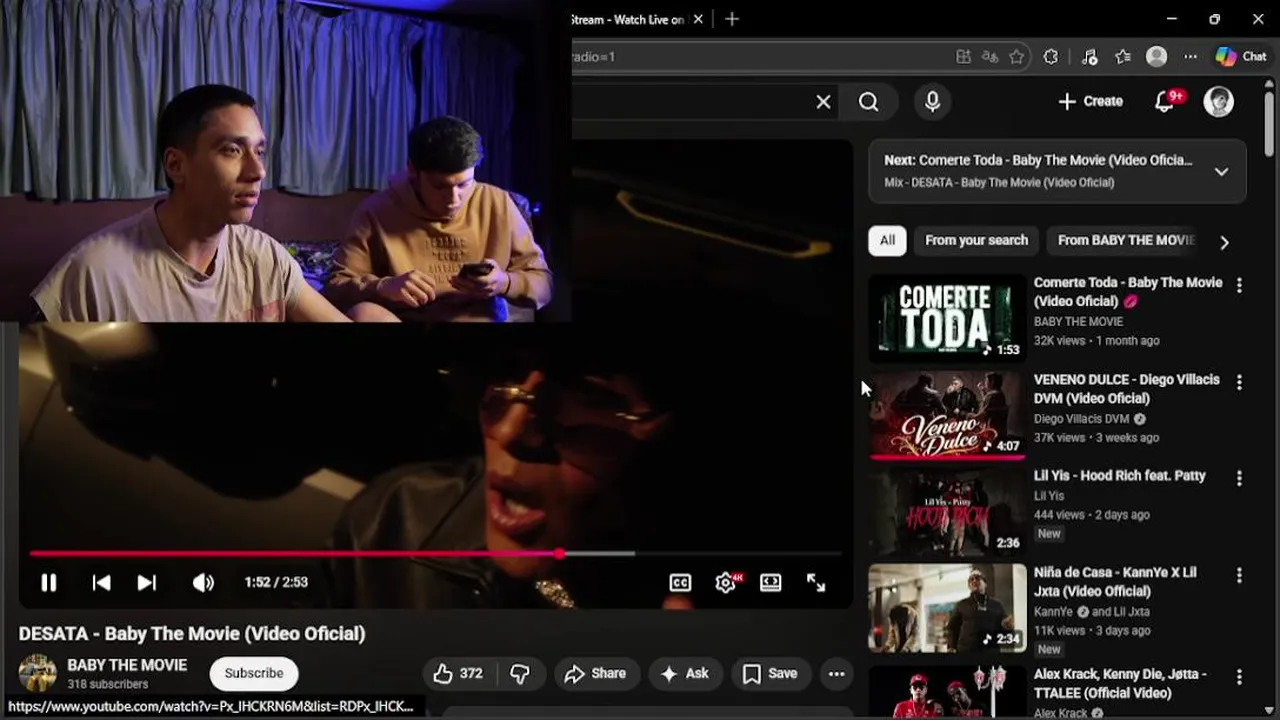Search with voice microphone
Screen dimensions: 1280x720
(x=932, y=102)
